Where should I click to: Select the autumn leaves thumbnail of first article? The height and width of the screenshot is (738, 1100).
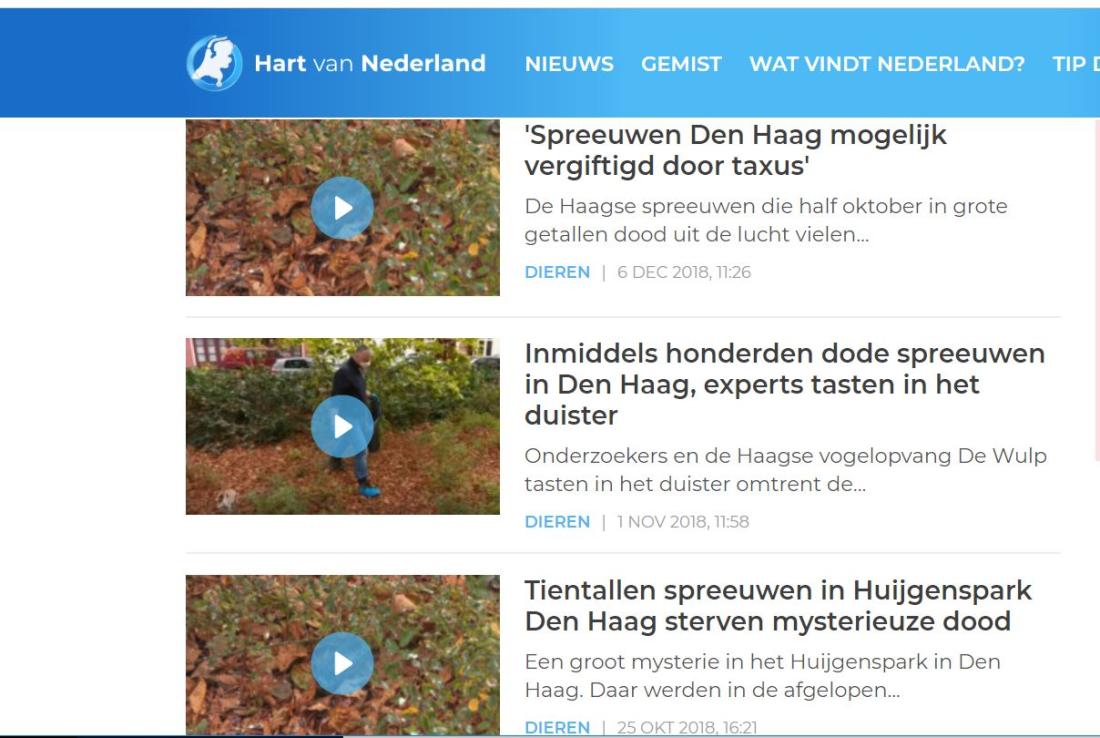click(x=342, y=208)
